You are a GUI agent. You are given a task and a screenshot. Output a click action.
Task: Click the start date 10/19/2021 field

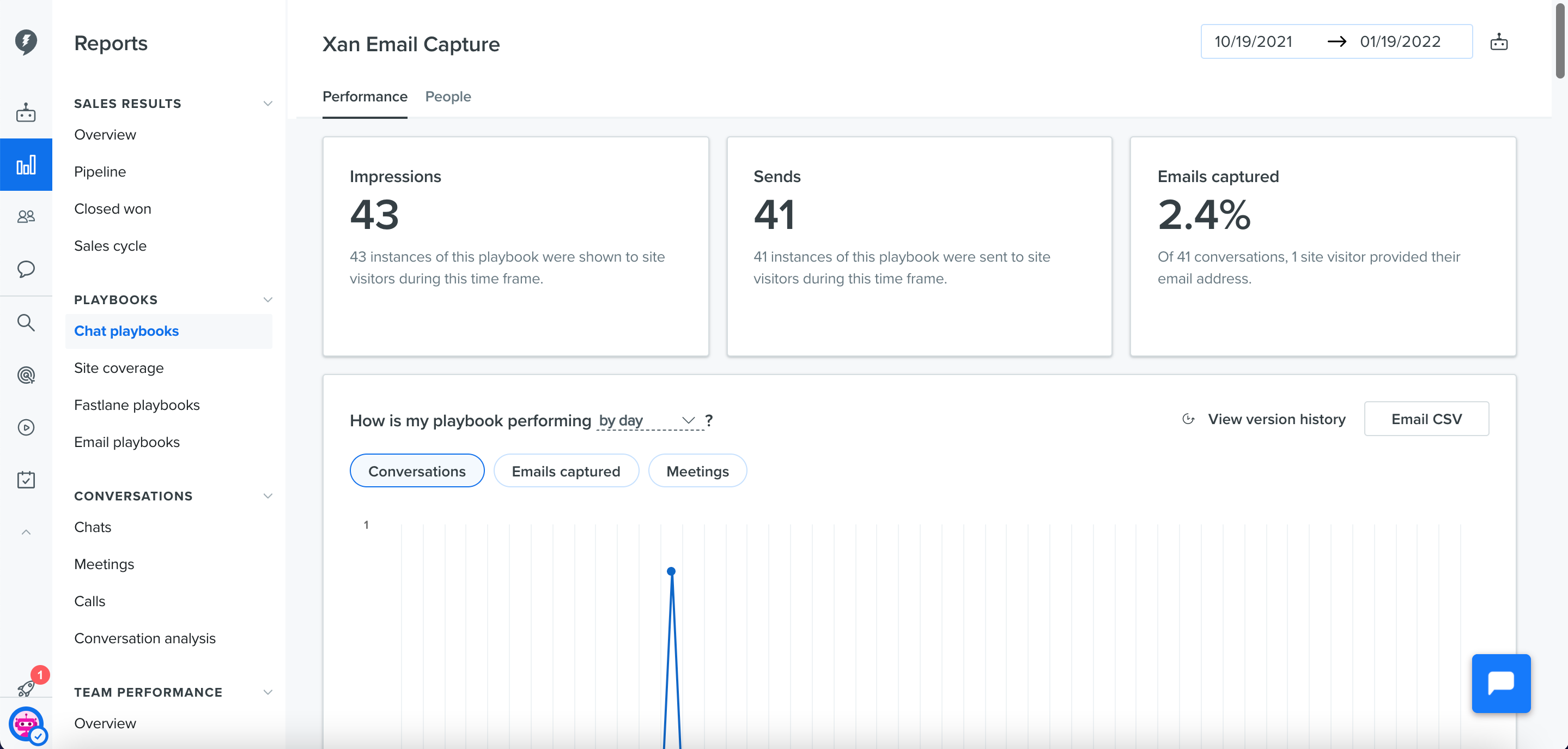[x=1253, y=41]
